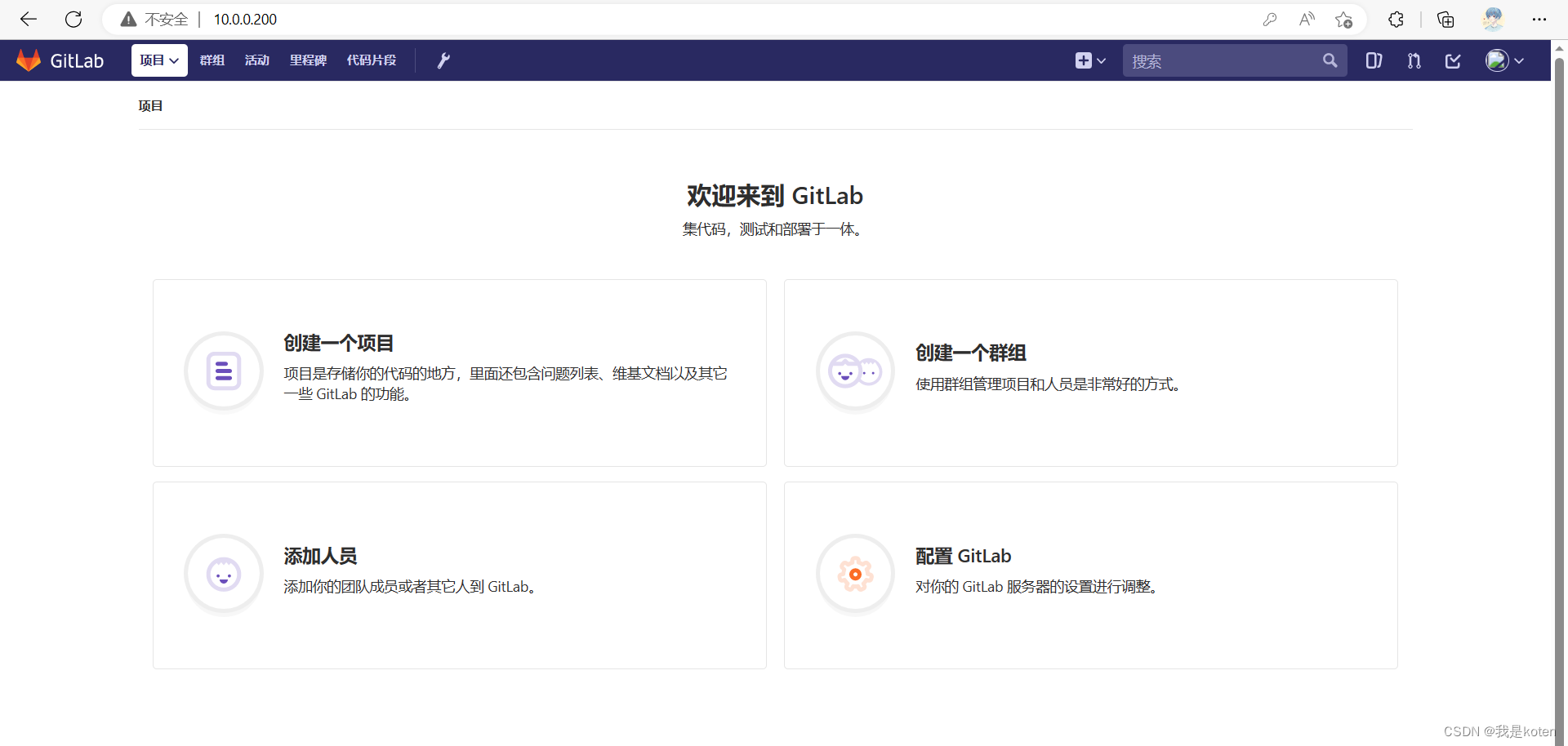Open the issues icon in navbar
Viewport: 1568px width, 746px height.
coord(1374,60)
